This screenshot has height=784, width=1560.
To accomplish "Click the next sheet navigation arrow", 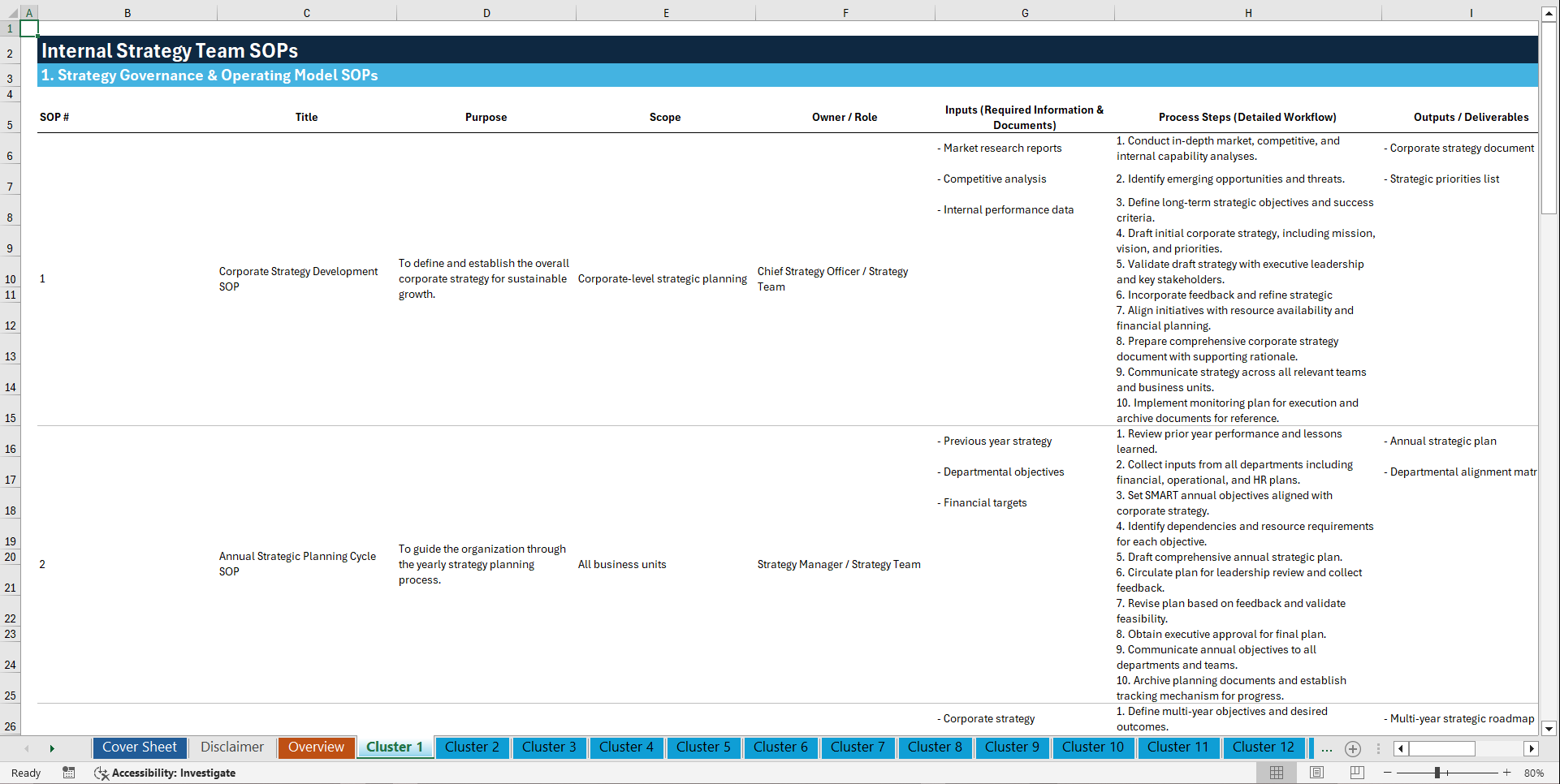I will pyautogui.click(x=52, y=748).
